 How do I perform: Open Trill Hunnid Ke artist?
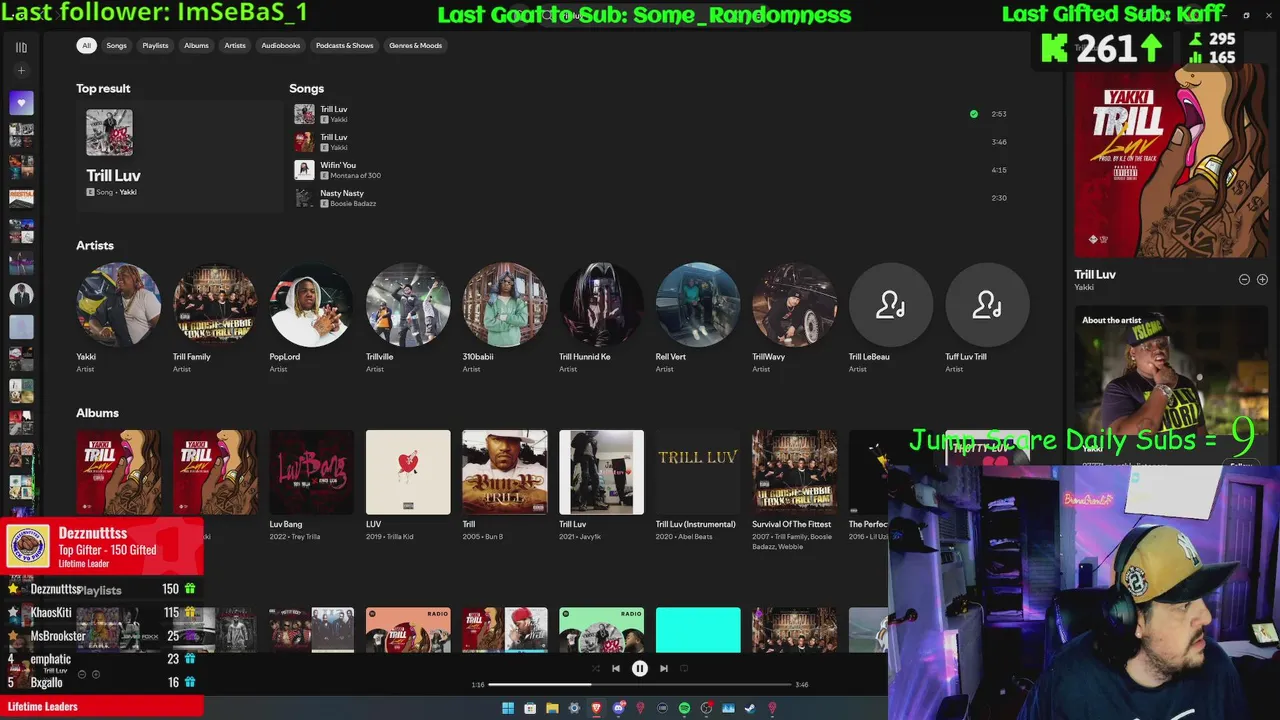pyautogui.click(x=601, y=304)
